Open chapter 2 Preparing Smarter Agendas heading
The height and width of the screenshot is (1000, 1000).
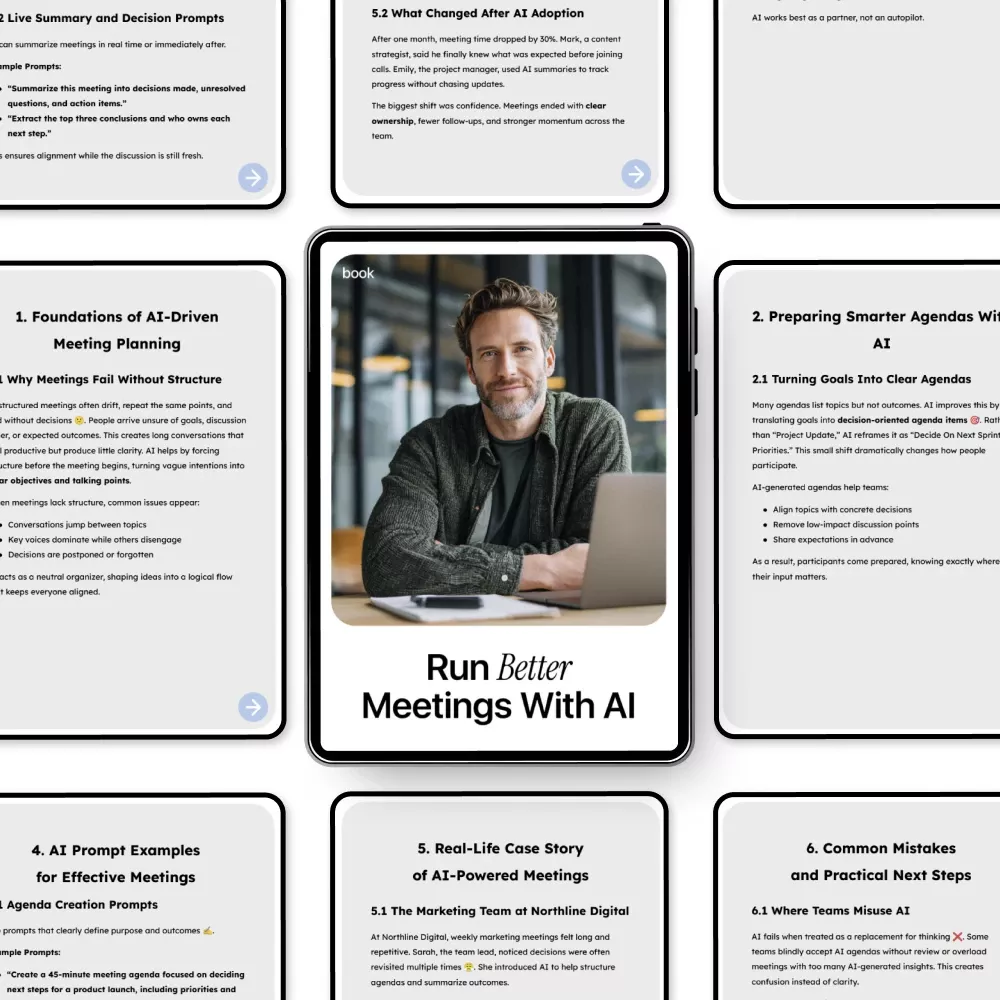pyautogui.click(x=877, y=330)
